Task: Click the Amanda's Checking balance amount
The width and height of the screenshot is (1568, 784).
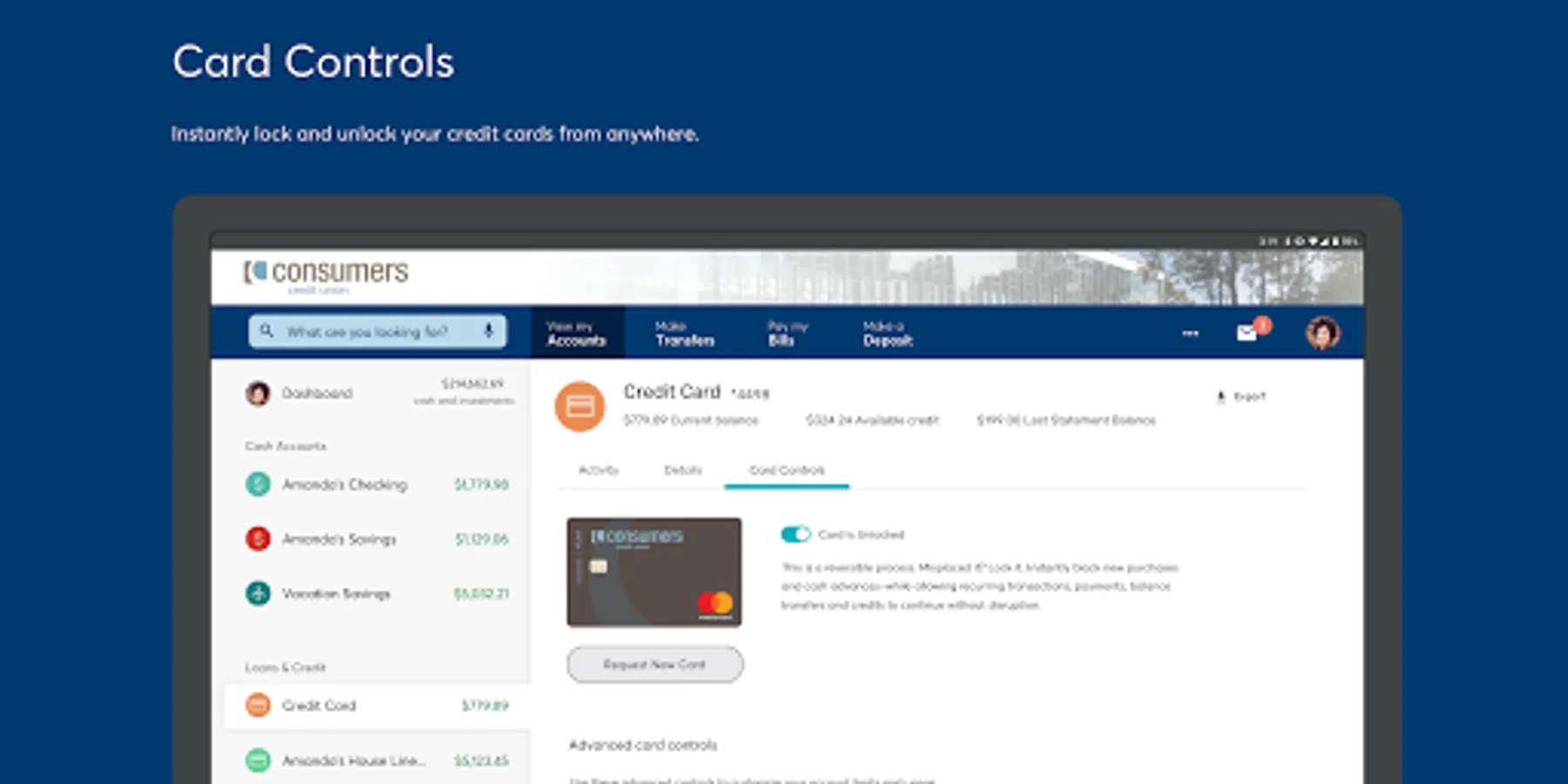Action: coord(481,484)
